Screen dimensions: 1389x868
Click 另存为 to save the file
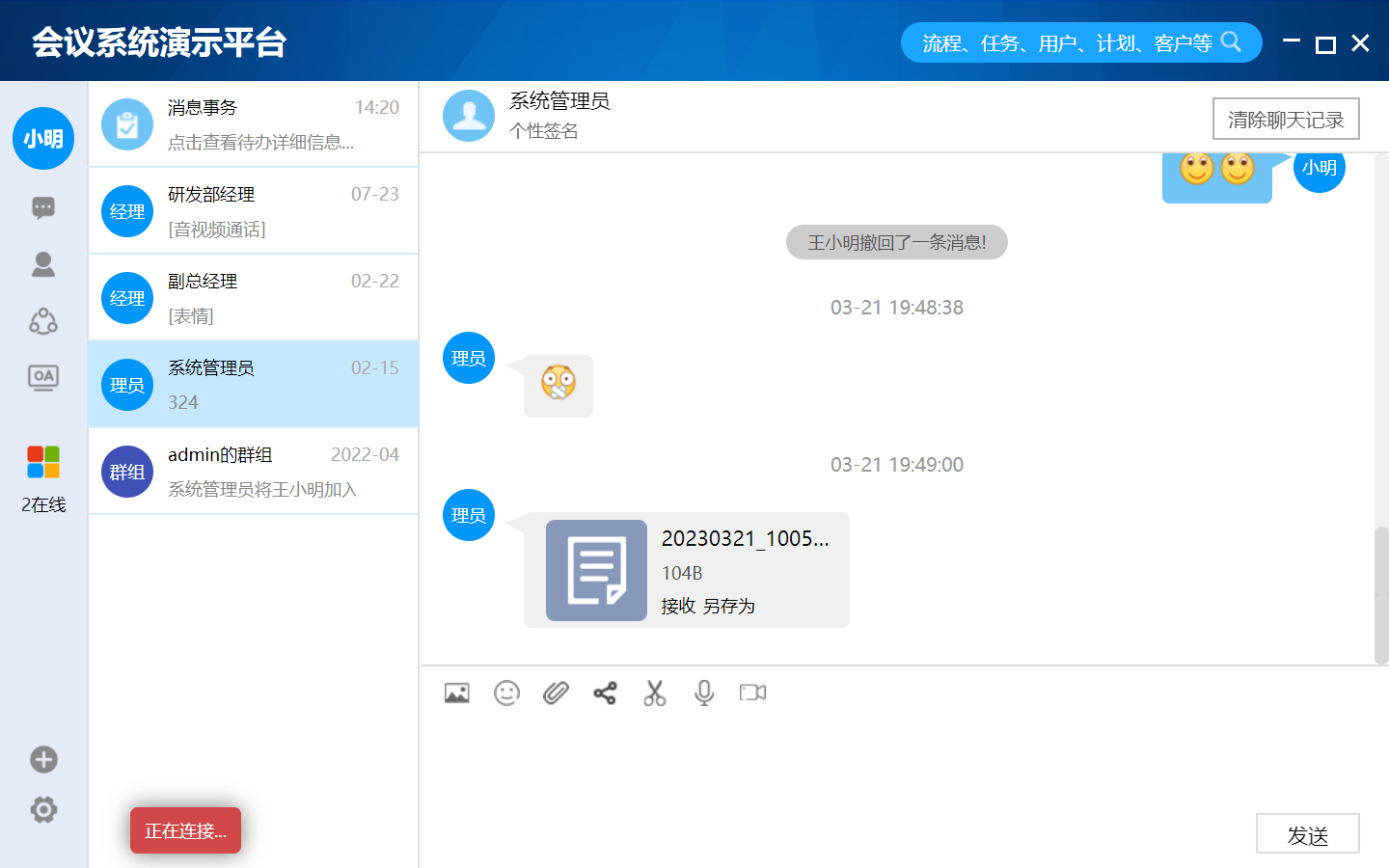pos(728,606)
